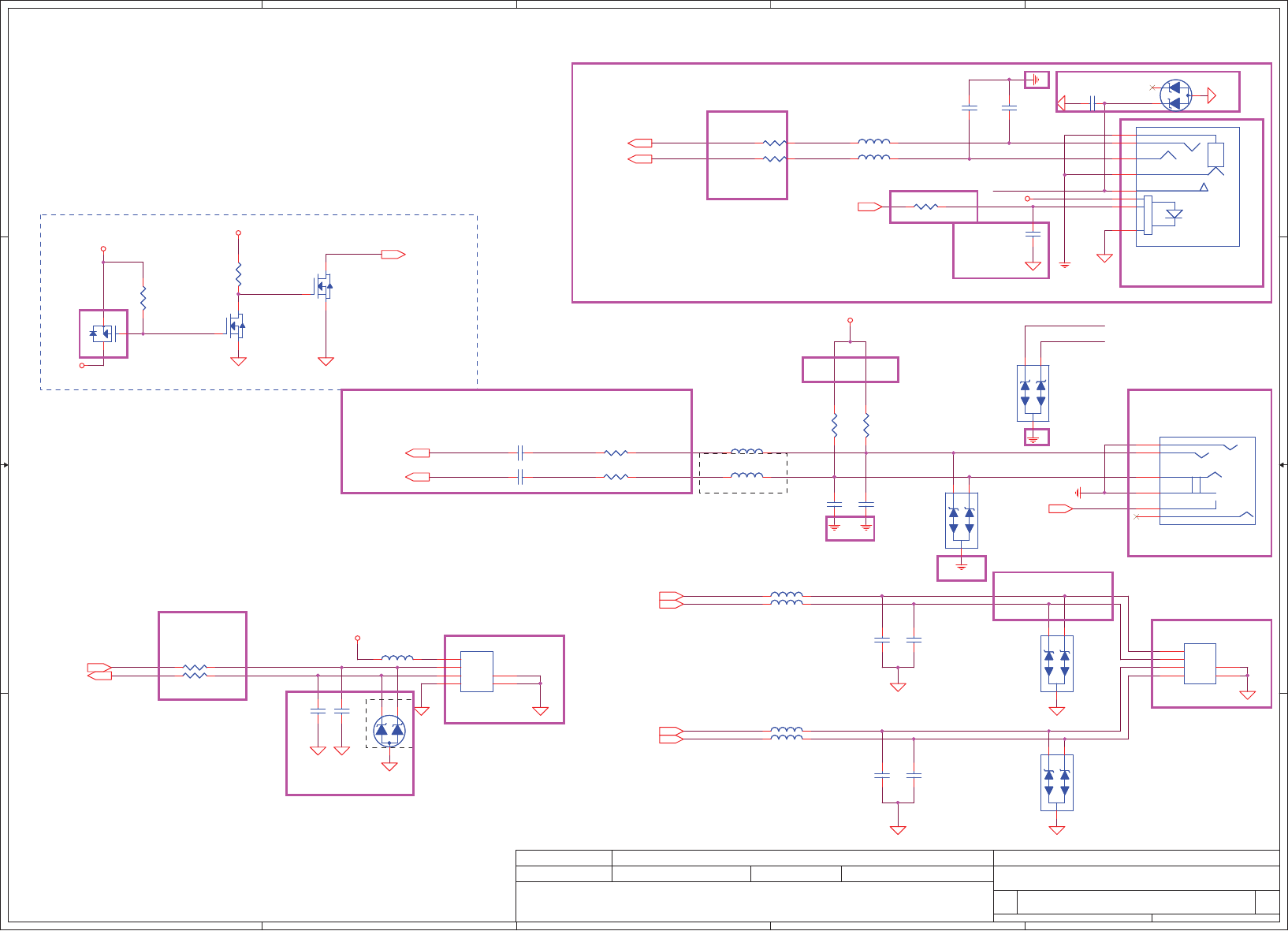Click the sideways ground symbol left of middle-right jack
The height and width of the screenshot is (931, 1288).
pos(1078,493)
